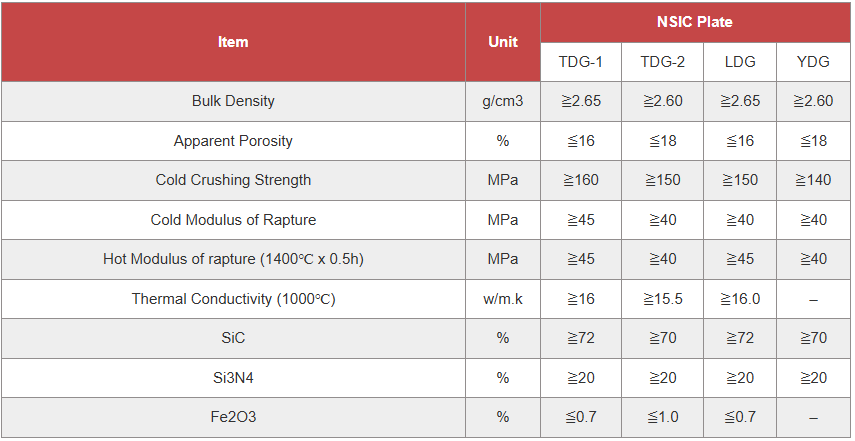Select the SiC row label
The height and width of the screenshot is (441, 855).
click(x=233, y=339)
